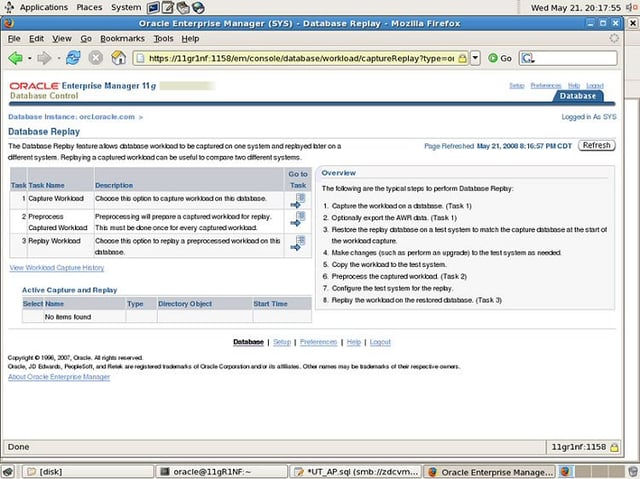Screen dimensions: 640x479
Task: Click the padlock icon in address bar
Action: [x=462, y=58]
